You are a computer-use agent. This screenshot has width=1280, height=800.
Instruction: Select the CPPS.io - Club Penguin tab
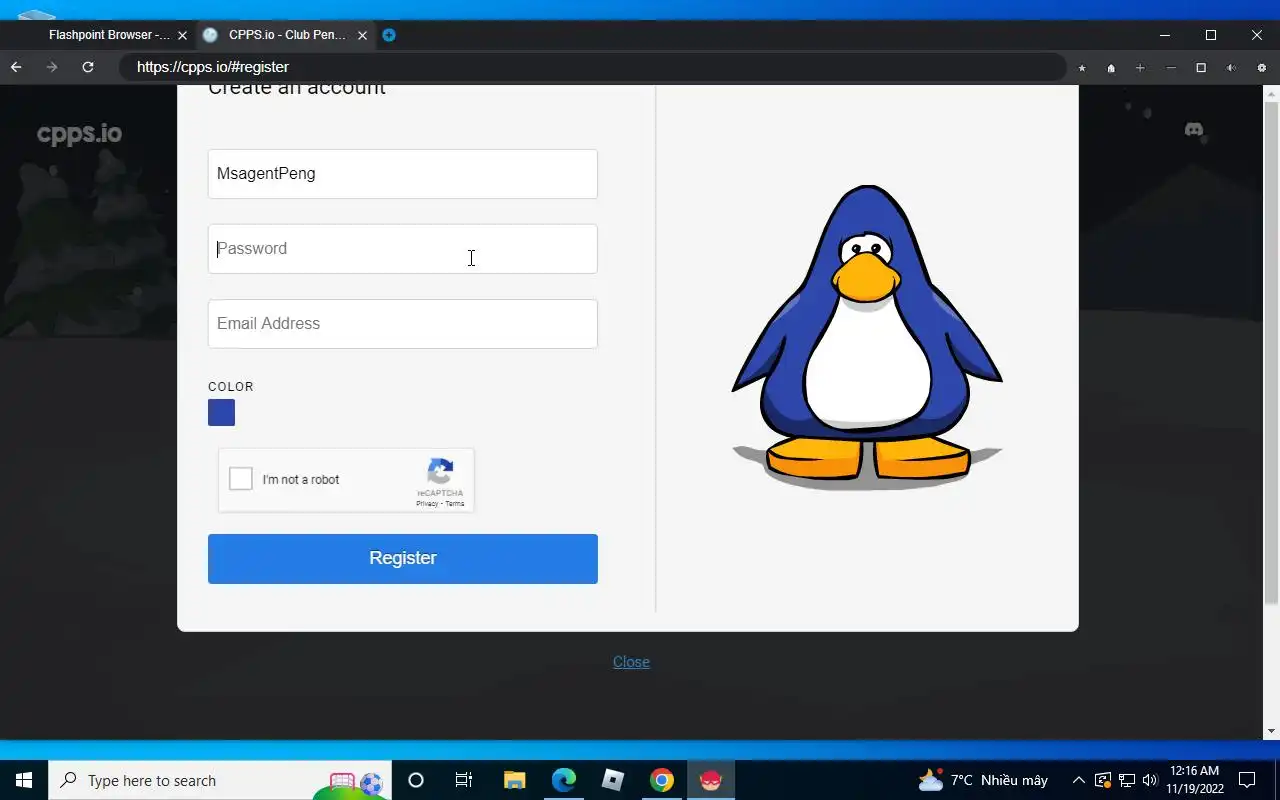point(285,35)
